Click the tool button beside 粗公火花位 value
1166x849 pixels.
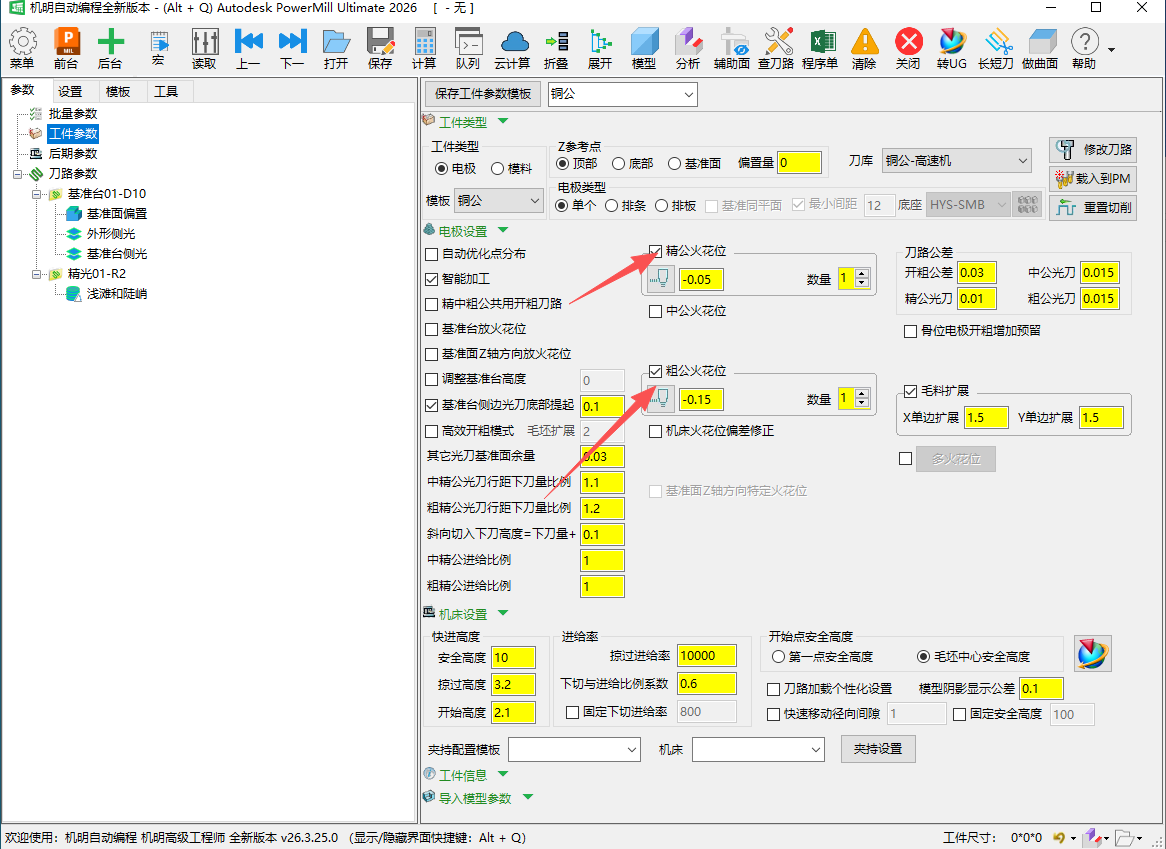[660, 399]
